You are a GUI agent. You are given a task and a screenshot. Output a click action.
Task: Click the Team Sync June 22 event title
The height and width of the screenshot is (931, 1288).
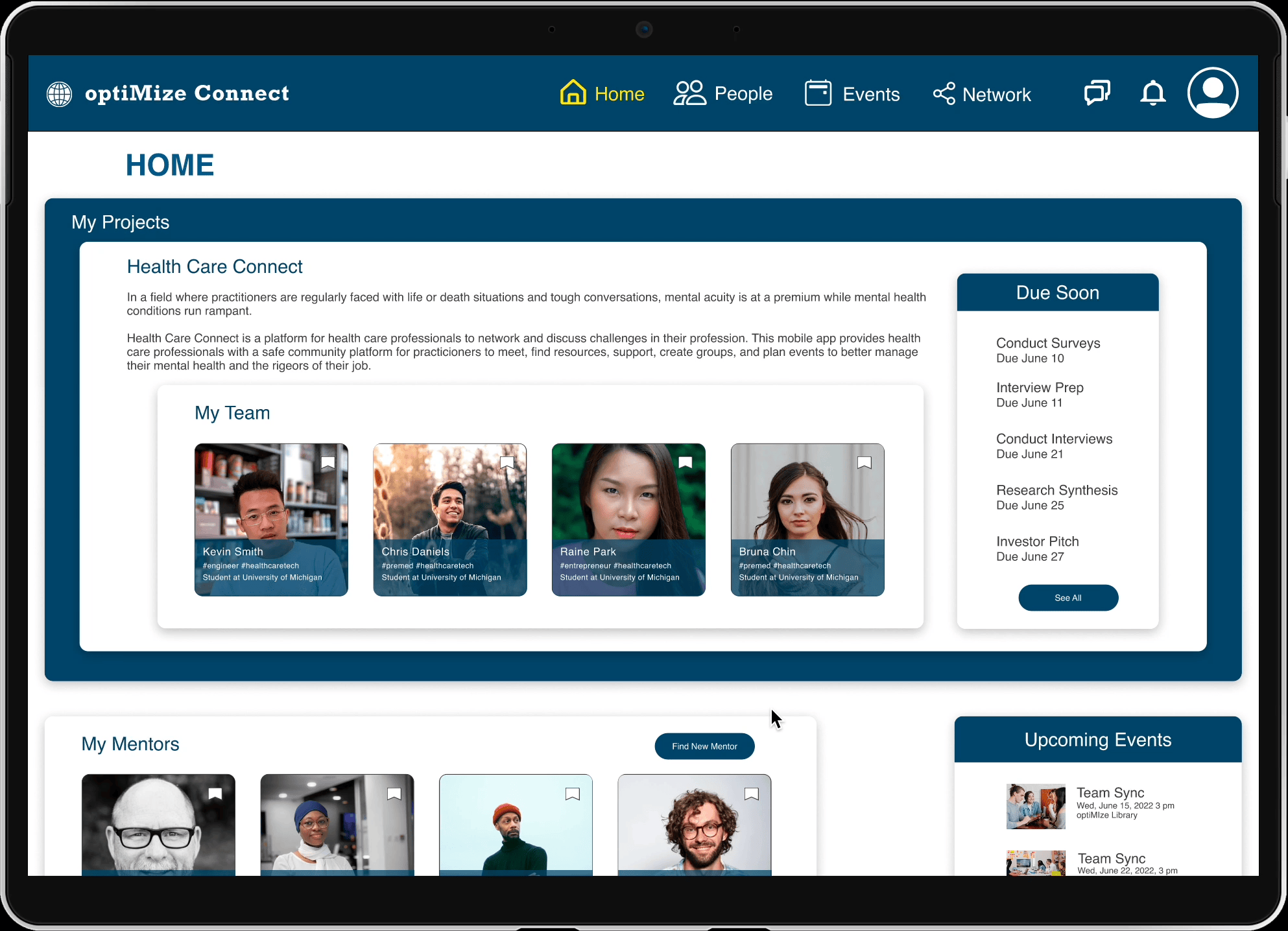click(x=1112, y=858)
